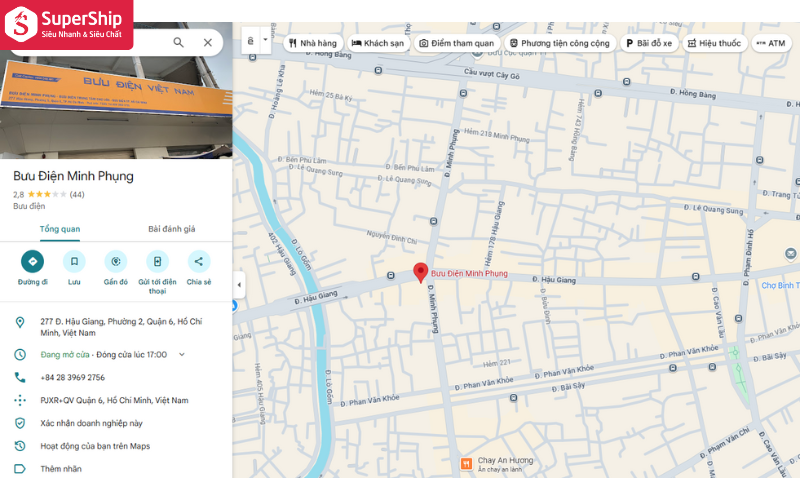Viewport: 800px width, 500px height.
Task: Expand the opening hours chevron
Action: 182,355
